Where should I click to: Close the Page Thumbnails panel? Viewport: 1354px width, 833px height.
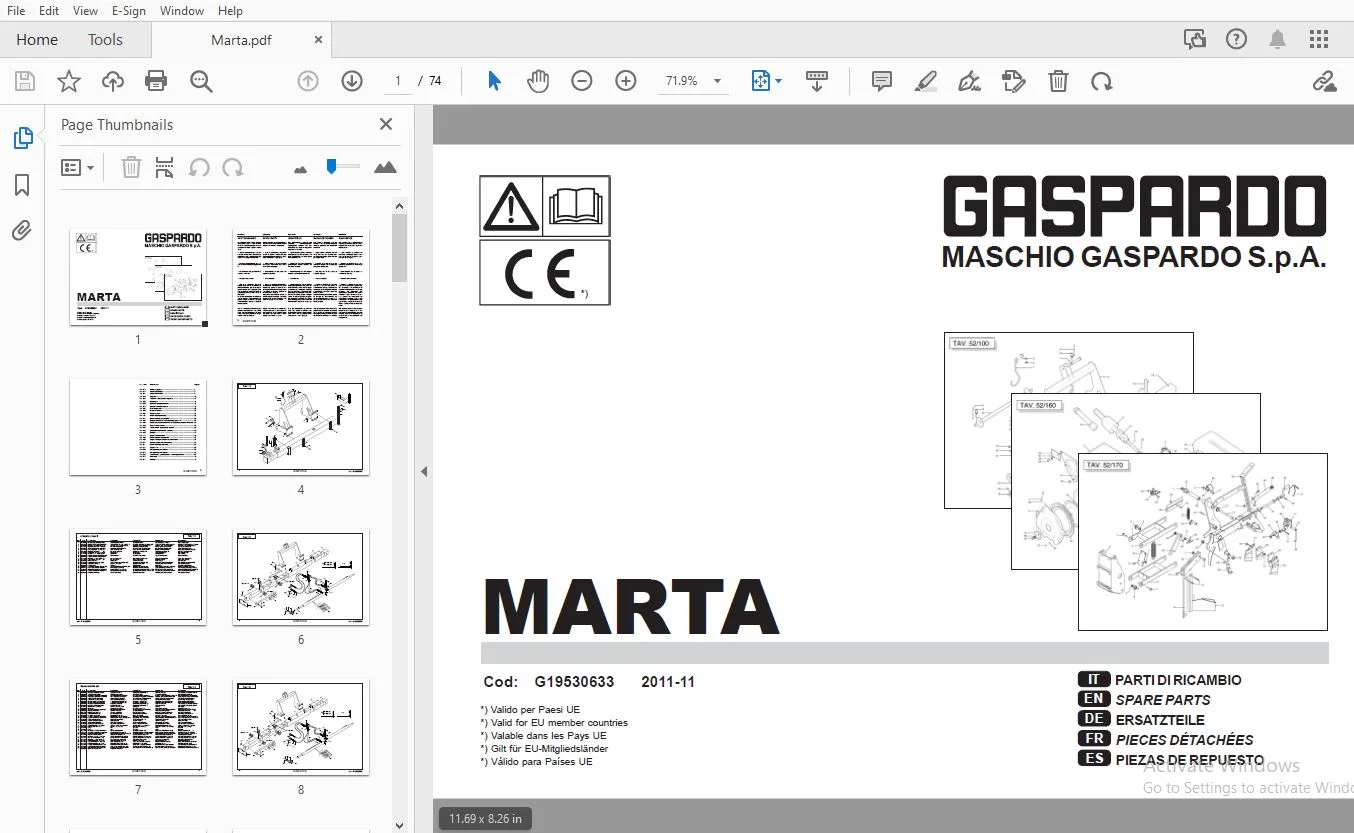pyautogui.click(x=386, y=124)
